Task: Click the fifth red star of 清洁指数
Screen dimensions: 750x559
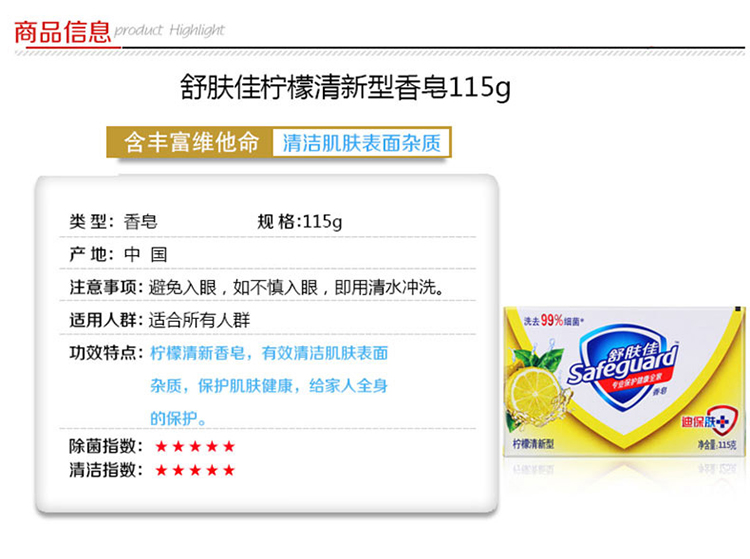Action: click(x=229, y=470)
